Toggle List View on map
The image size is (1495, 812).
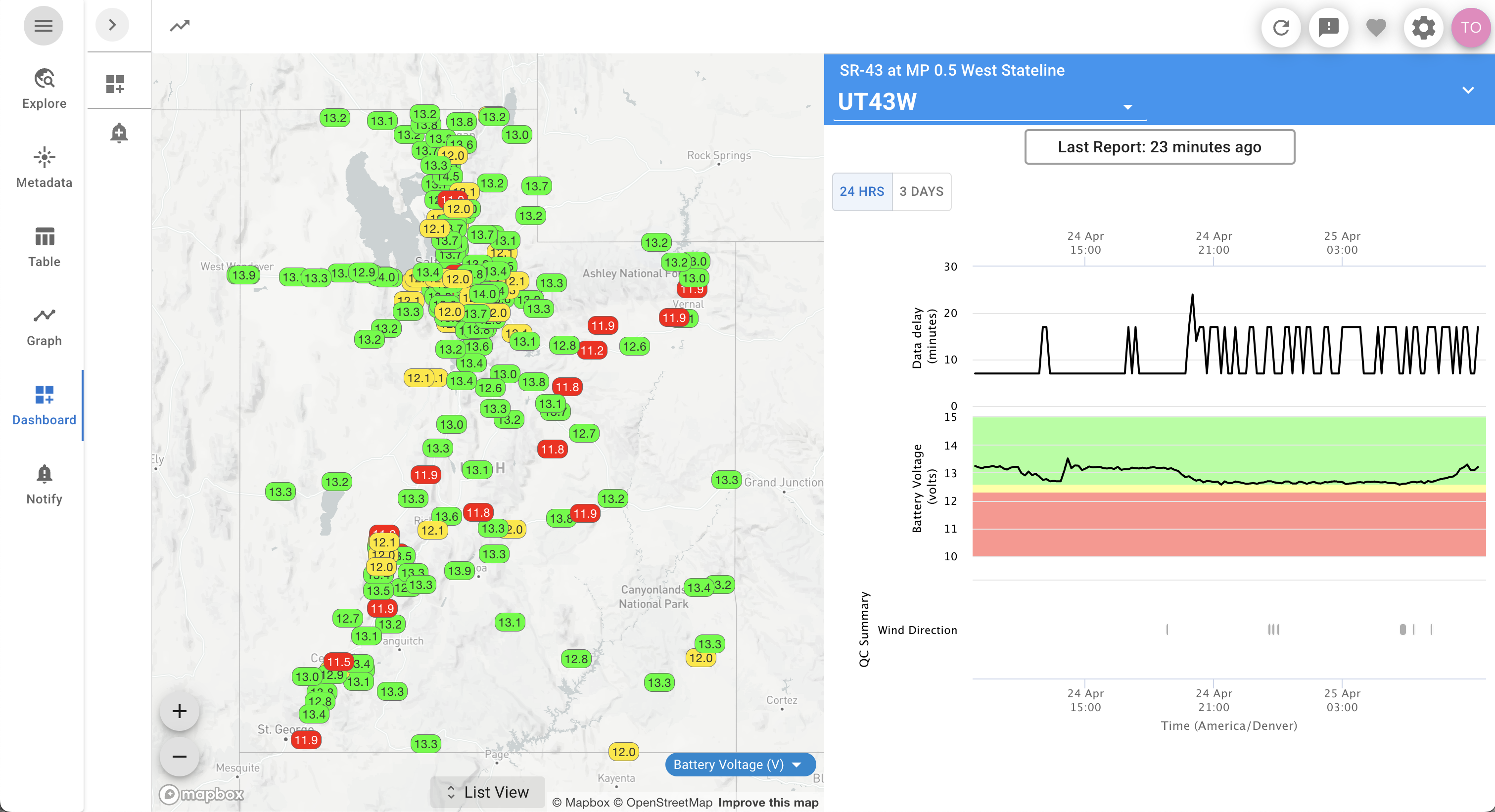(487, 792)
